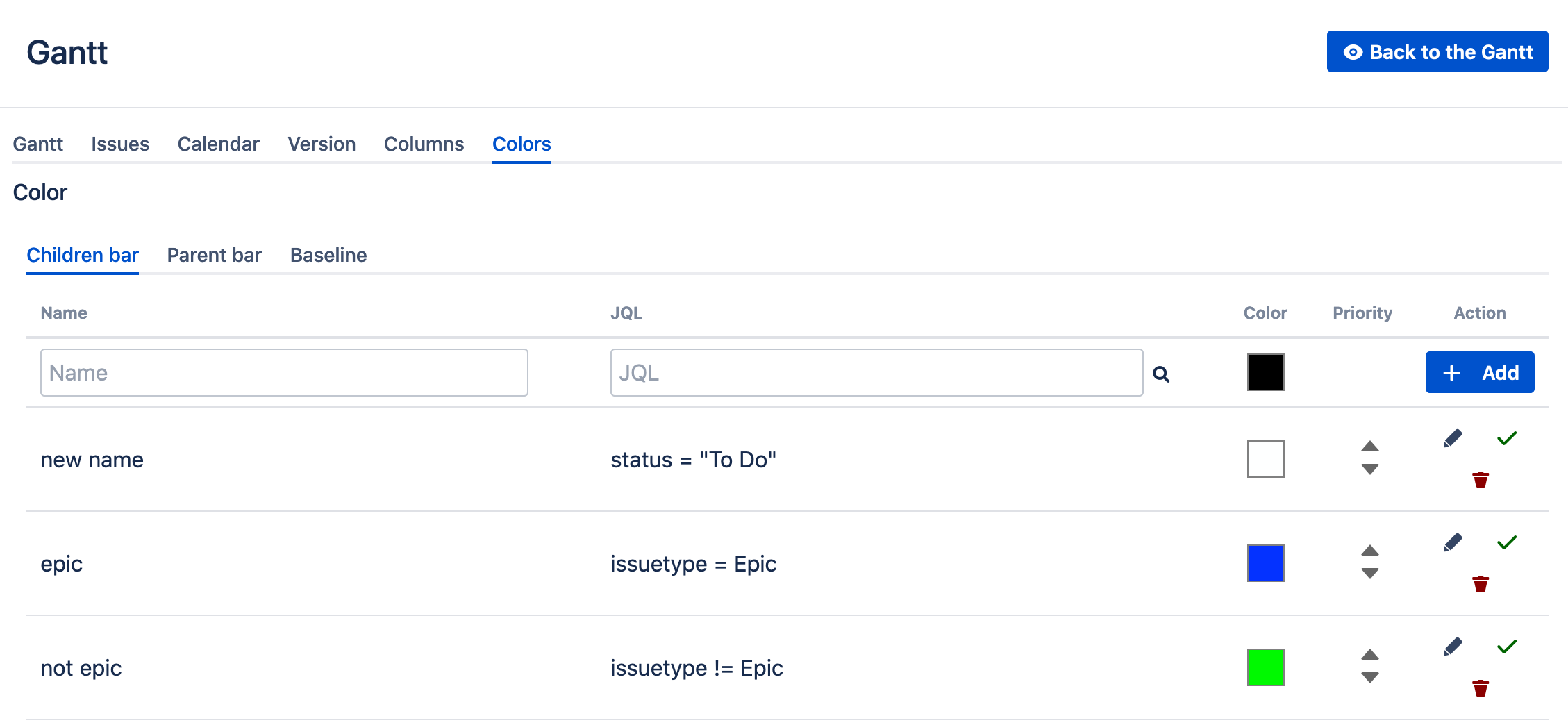Click the Name input field

(284, 373)
